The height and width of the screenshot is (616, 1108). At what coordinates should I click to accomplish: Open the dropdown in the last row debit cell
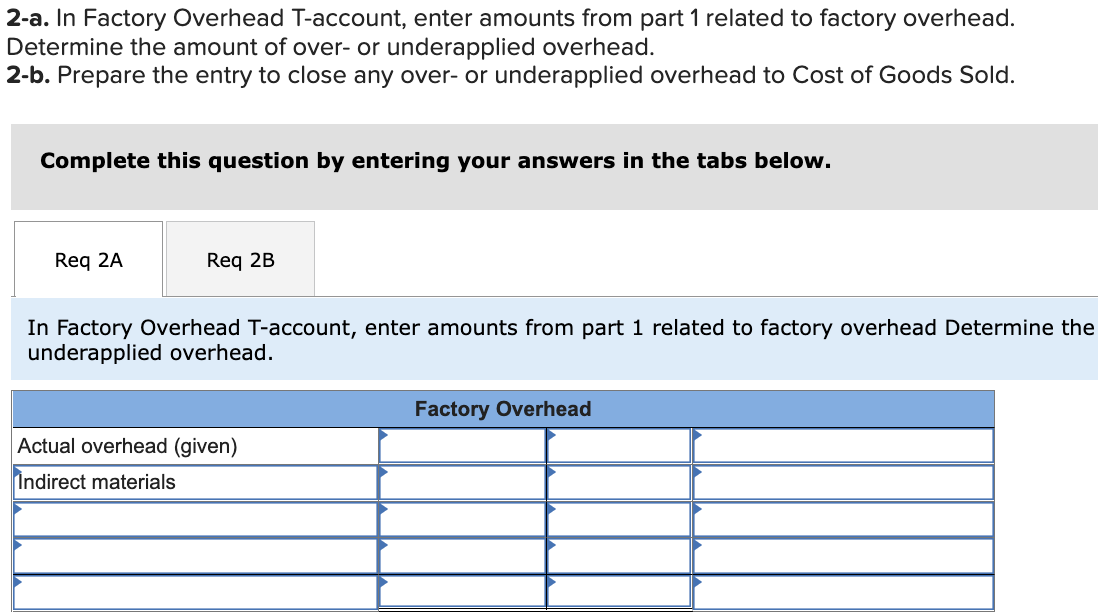[x=381, y=584]
